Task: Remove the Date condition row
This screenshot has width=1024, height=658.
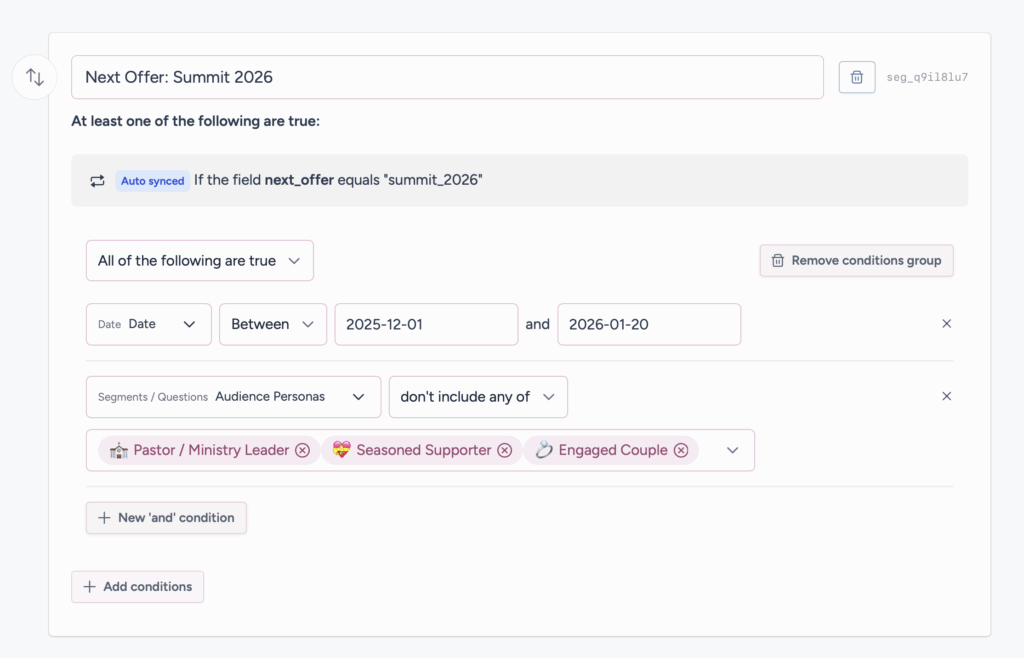Action: coord(946,324)
